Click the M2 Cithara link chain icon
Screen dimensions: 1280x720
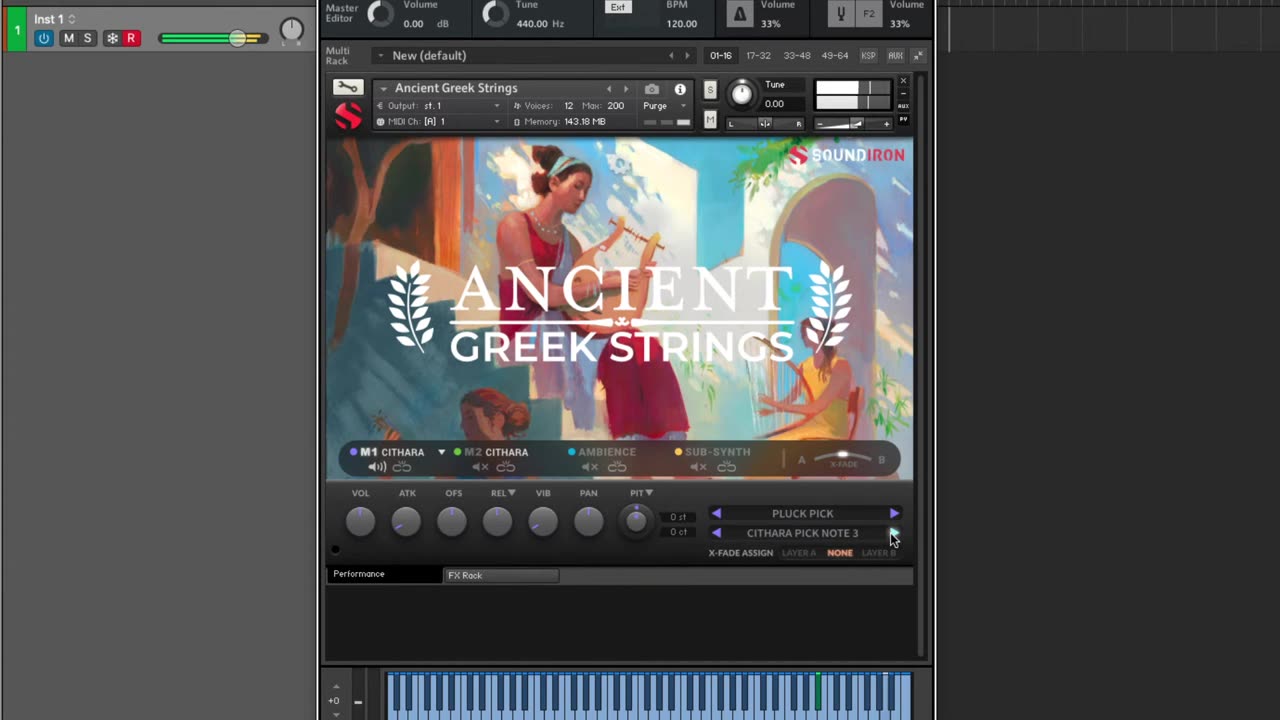point(506,467)
